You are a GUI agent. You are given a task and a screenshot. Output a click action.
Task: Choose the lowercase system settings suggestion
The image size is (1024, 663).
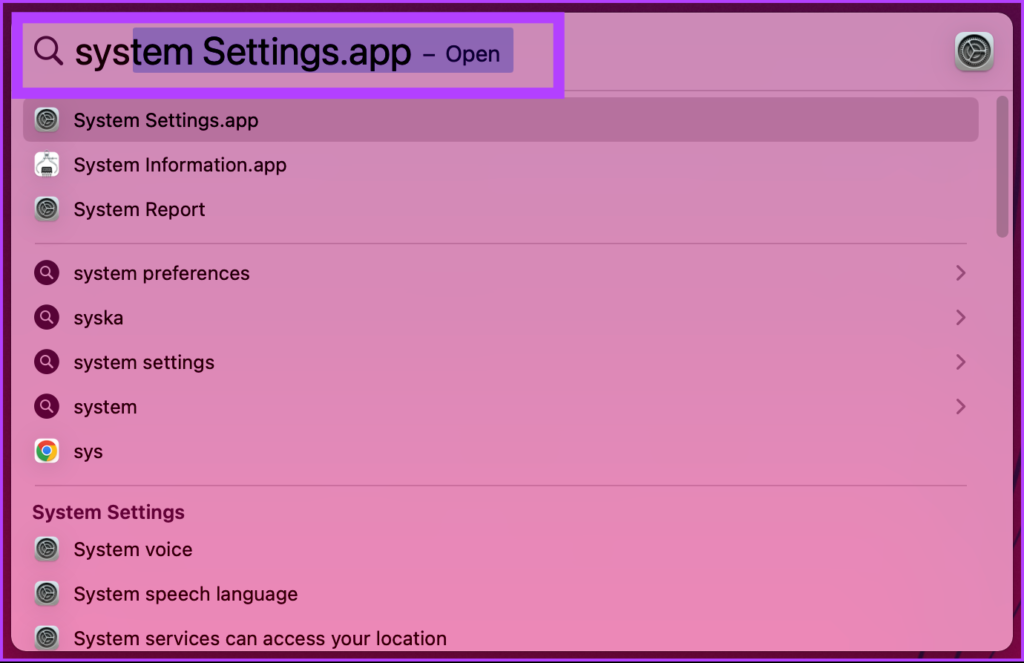click(500, 362)
